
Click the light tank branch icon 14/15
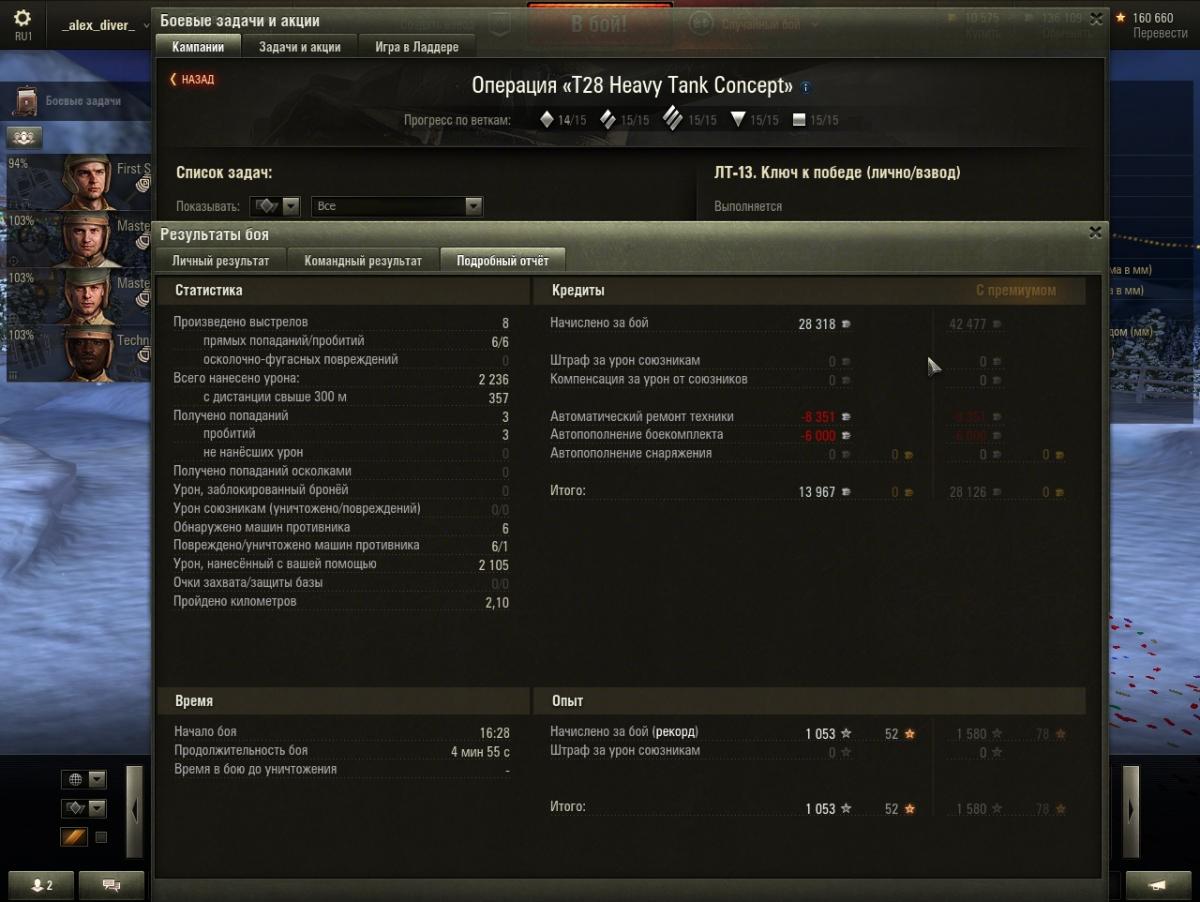click(547, 120)
